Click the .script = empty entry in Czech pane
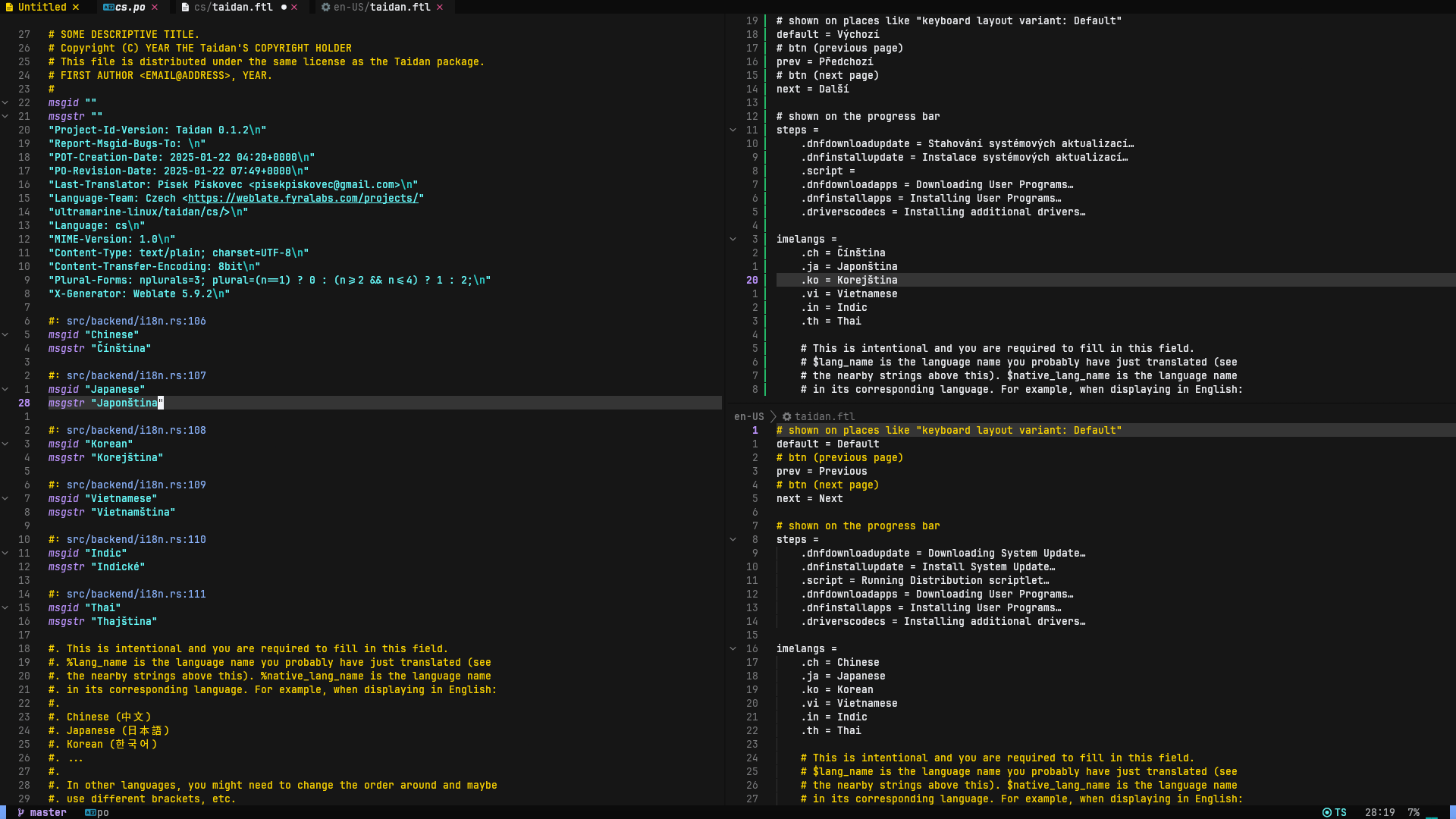The image size is (1456, 819). click(x=828, y=171)
